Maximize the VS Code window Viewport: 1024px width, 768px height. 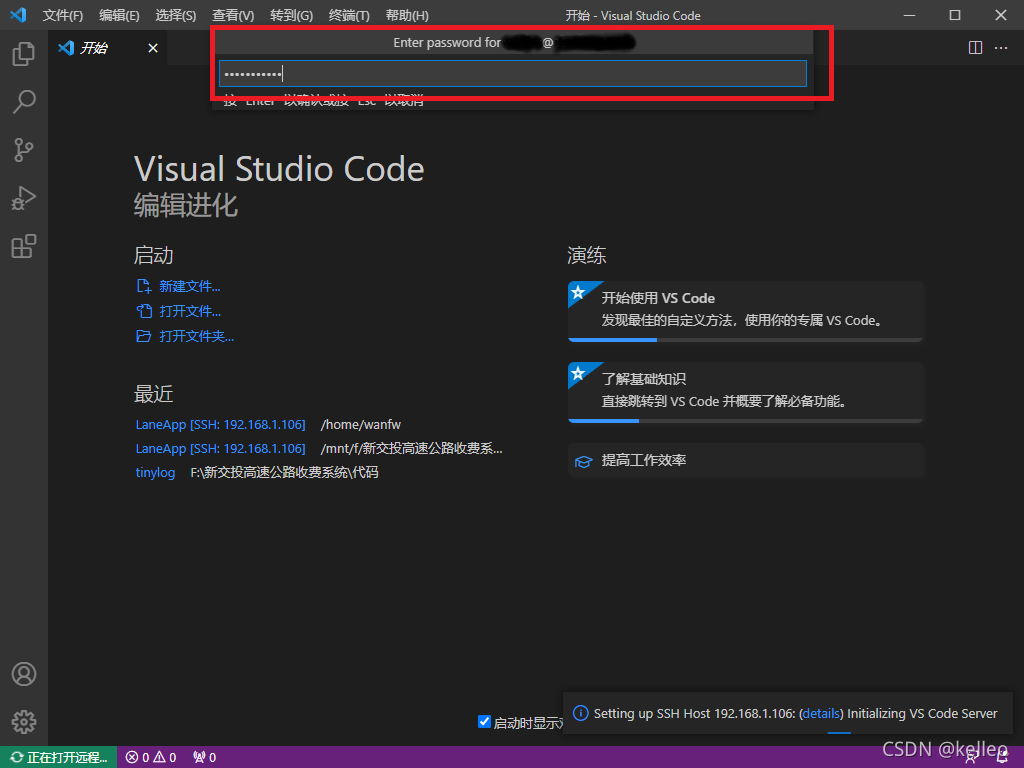[x=955, y=15]
